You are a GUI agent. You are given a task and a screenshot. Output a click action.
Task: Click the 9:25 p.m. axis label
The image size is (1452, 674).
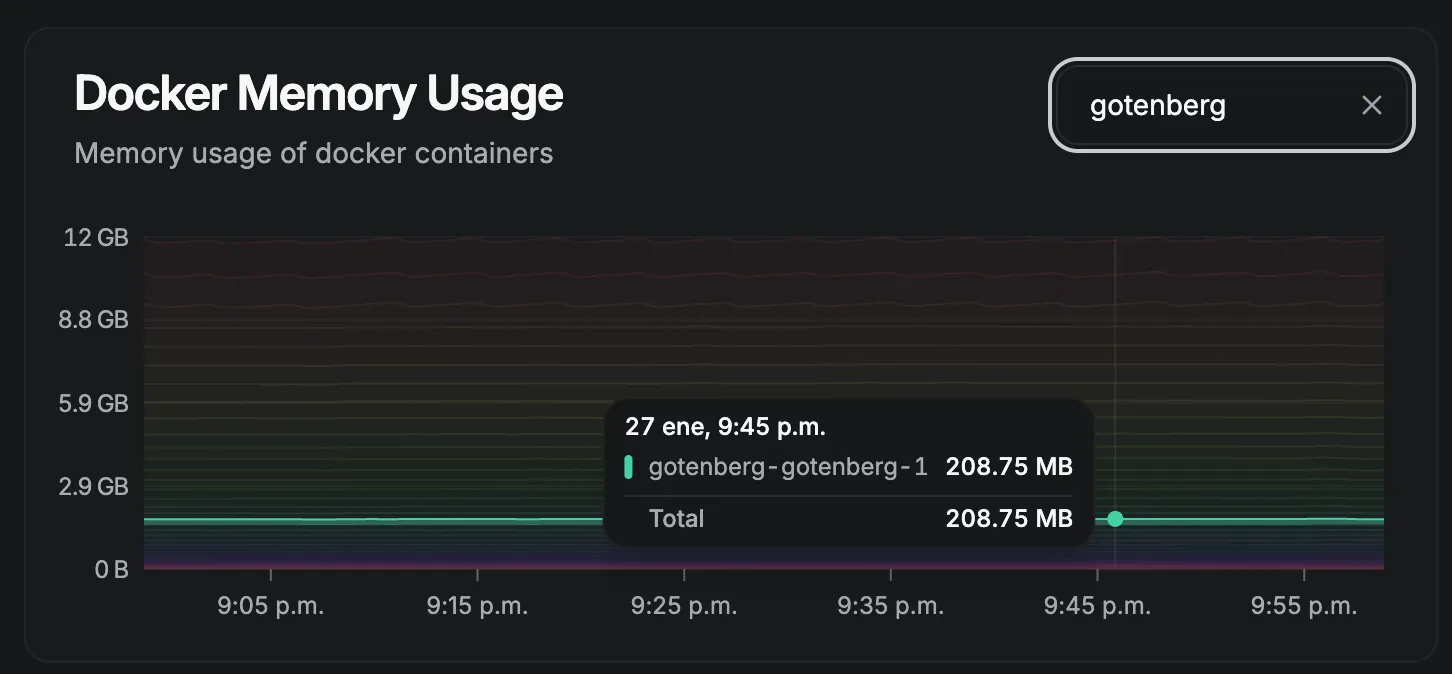[684, 606]
